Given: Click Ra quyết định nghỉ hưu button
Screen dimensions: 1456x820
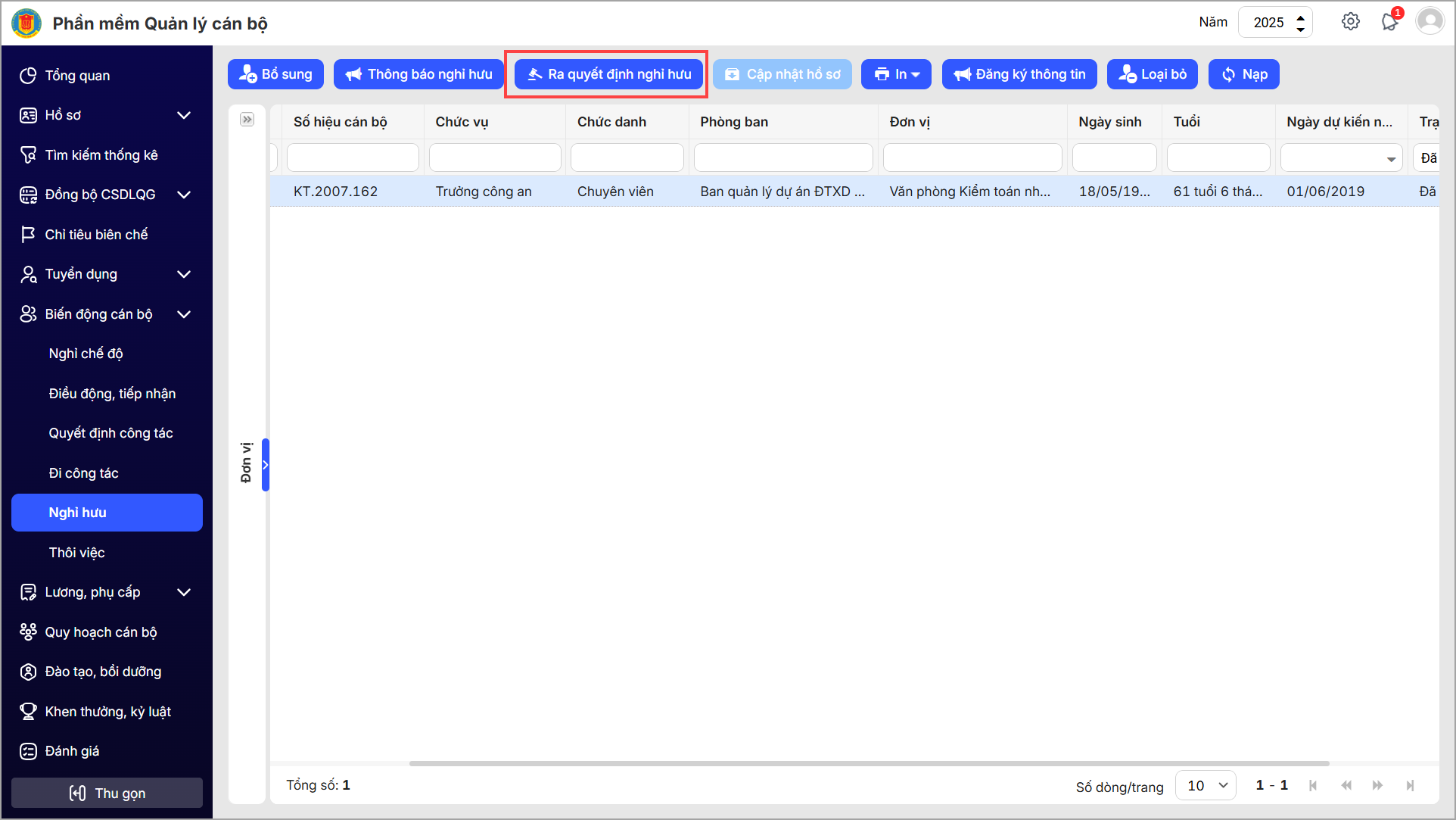Looking at the screenshot, I should tap(608, 74).
